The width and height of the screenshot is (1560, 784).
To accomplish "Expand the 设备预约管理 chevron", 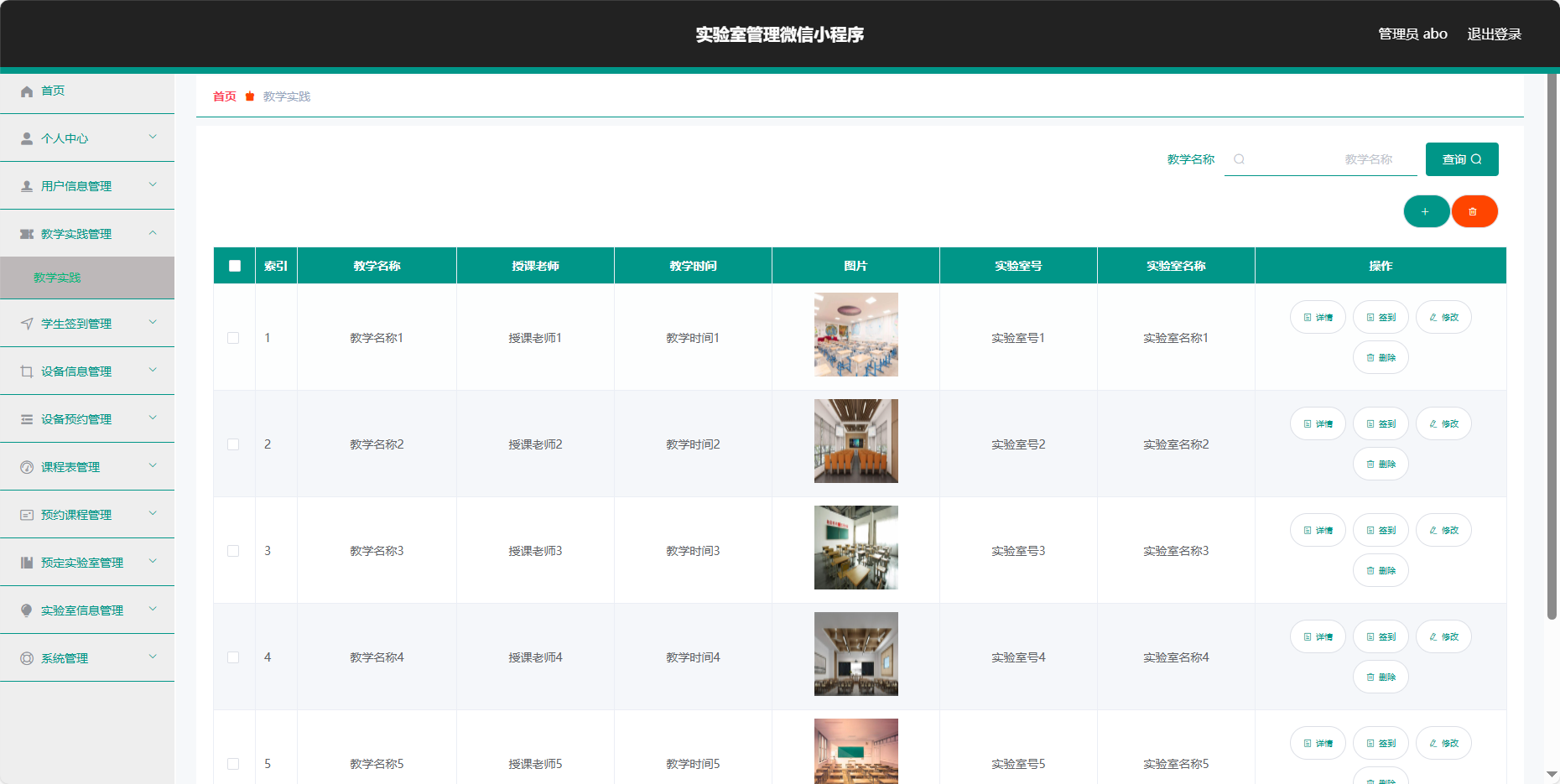I will tap(153, 418).
